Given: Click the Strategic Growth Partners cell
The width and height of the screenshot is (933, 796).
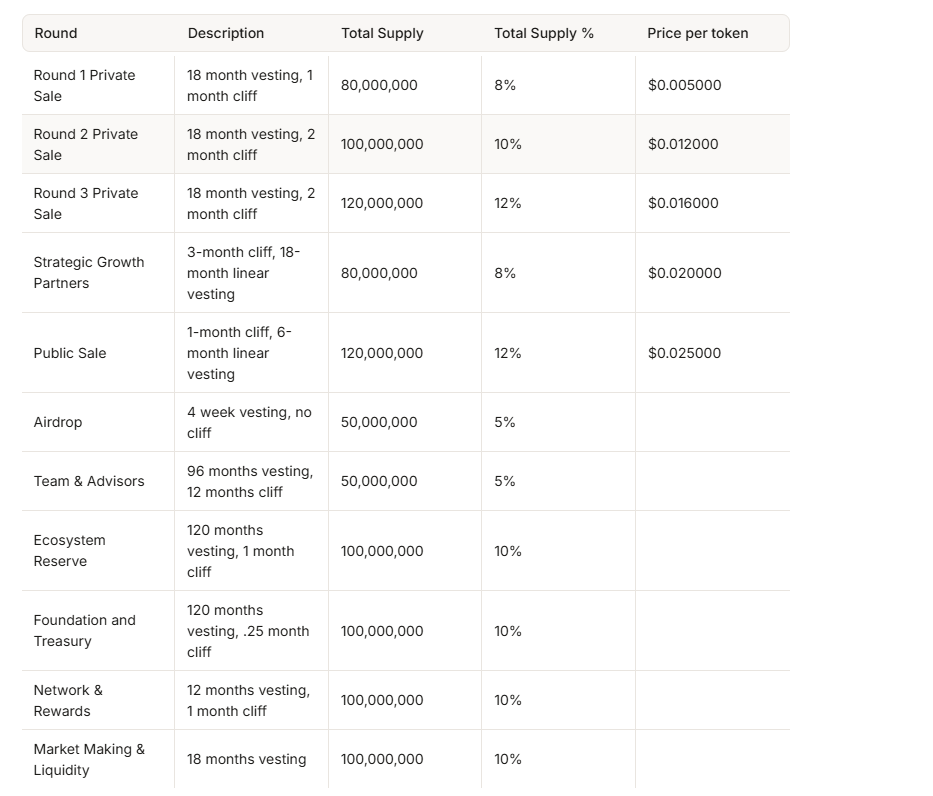Looking at the screenshot, I should [89, 272].
